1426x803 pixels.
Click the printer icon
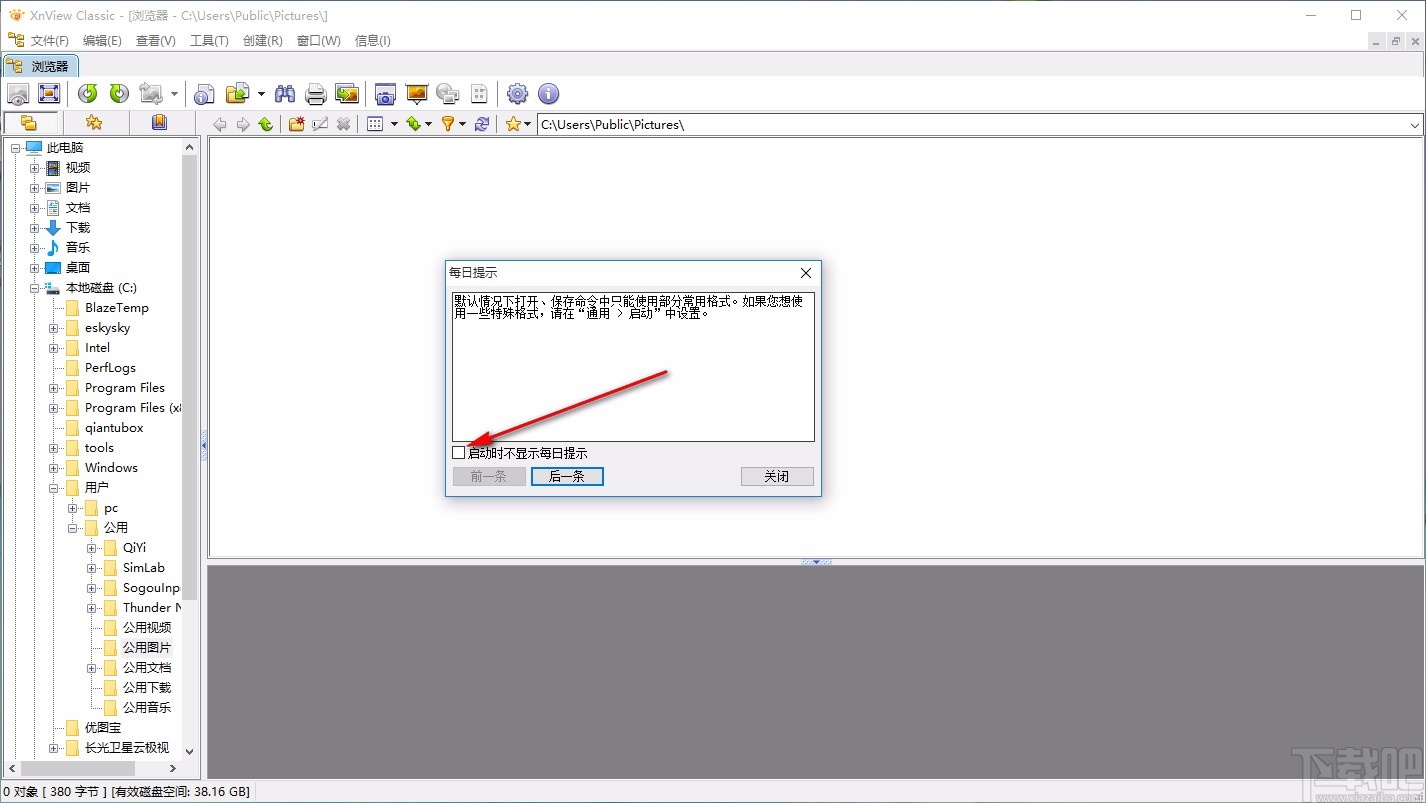pos(316,94)
